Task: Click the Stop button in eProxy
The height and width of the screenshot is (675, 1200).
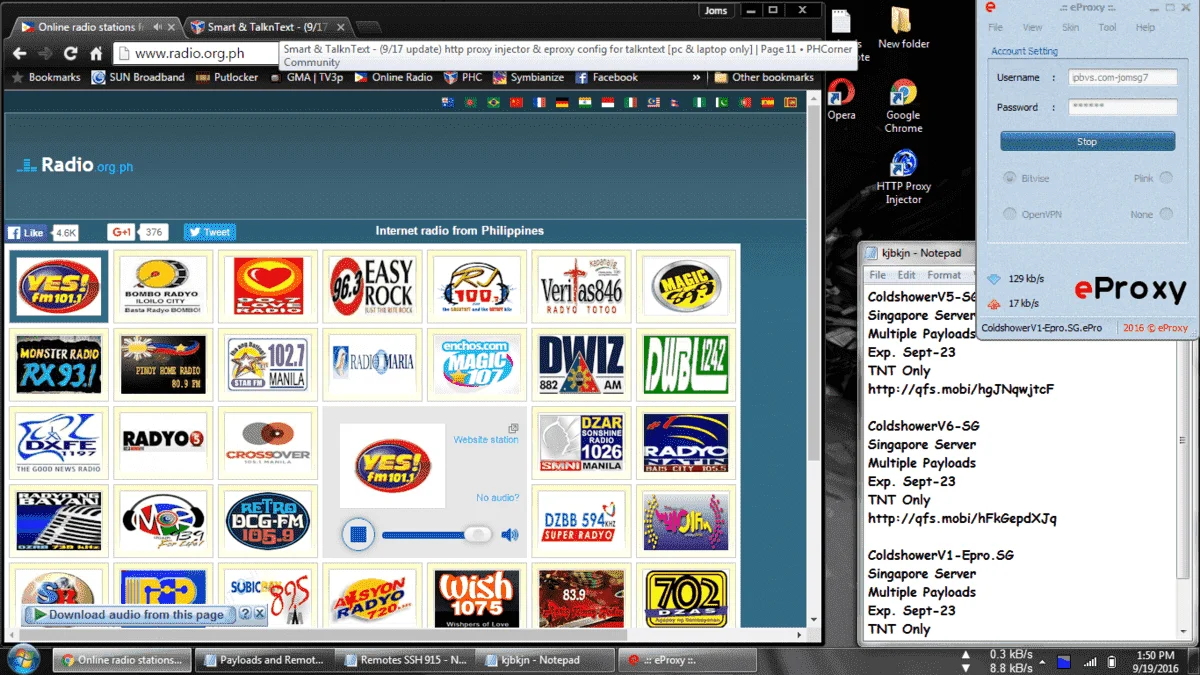Action: click(x=1087, y=142)
